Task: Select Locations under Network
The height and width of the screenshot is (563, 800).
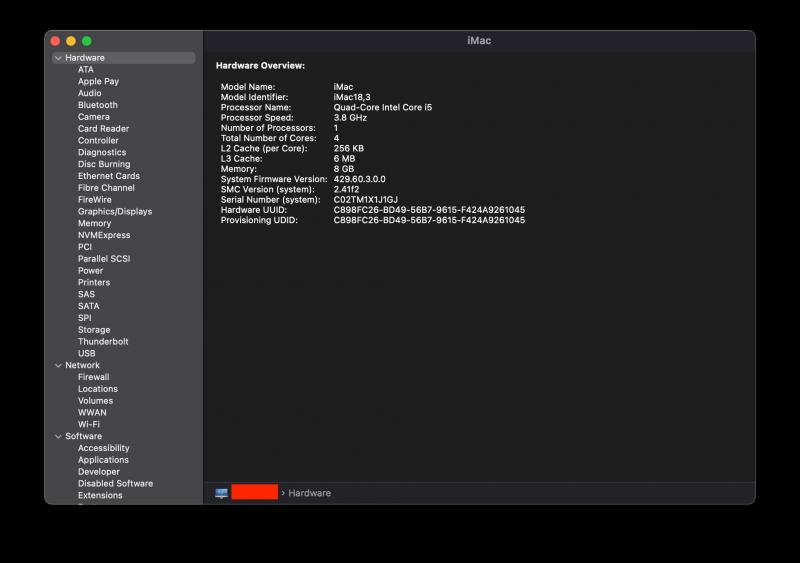Action: tap(97, 389)
